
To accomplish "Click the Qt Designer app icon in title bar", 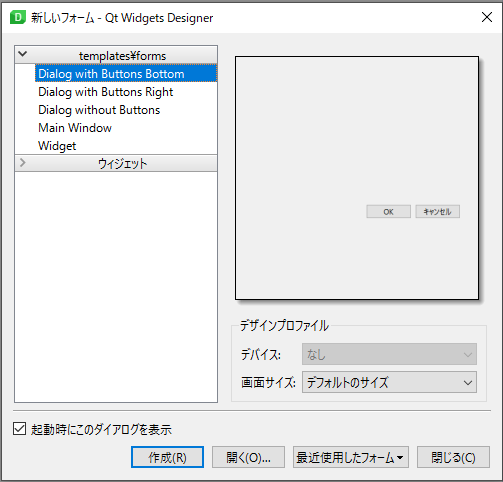I will pyautogui.click(x=18, y=17).
